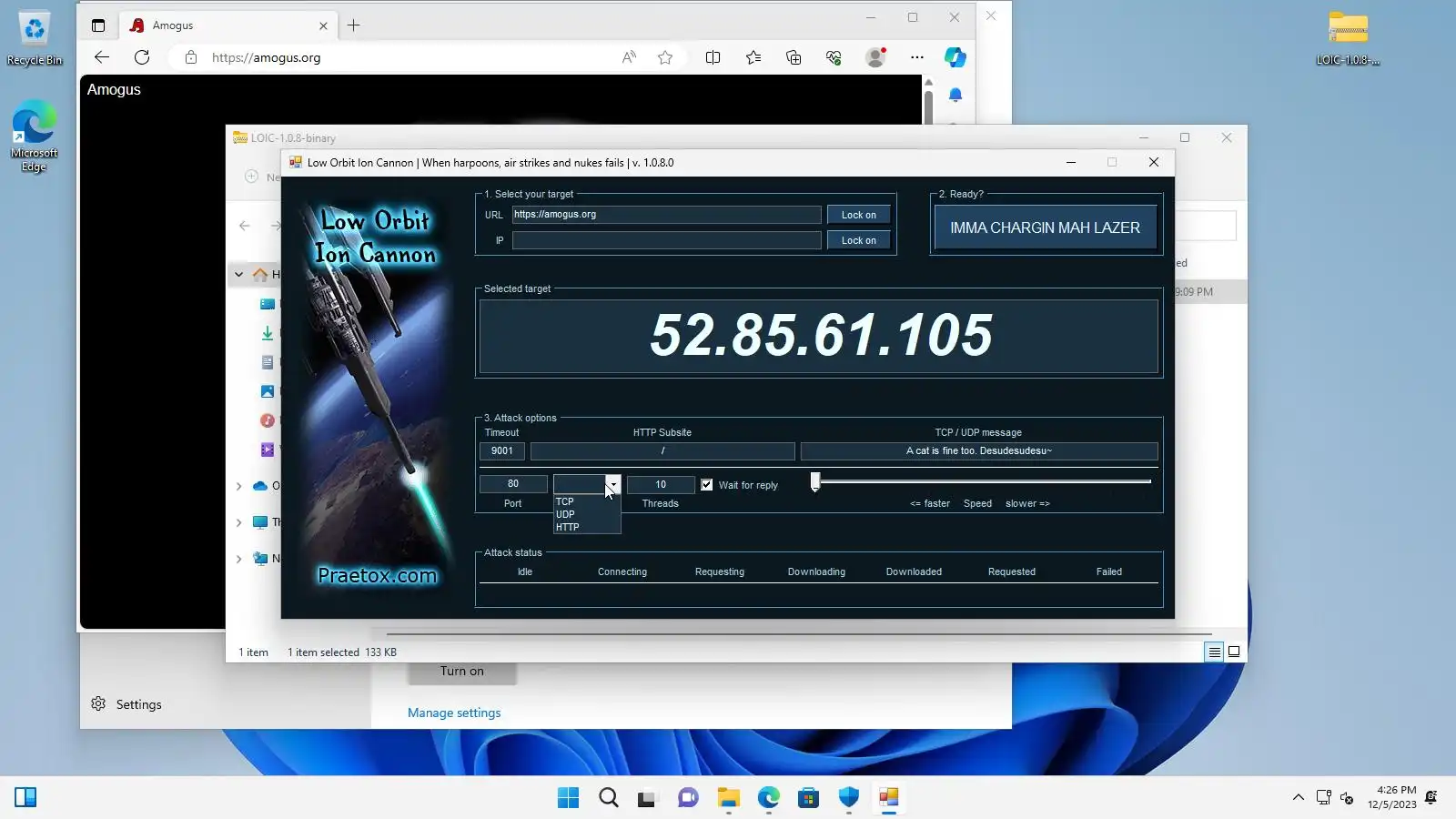This screenshot has width=1456, height=819.
Task: Switch Explorer to details view
Action: point(1214,652)
